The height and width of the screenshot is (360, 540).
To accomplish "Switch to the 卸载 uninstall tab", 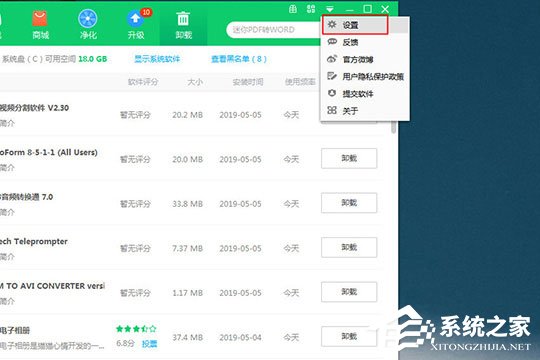I will tap(183, 25).
